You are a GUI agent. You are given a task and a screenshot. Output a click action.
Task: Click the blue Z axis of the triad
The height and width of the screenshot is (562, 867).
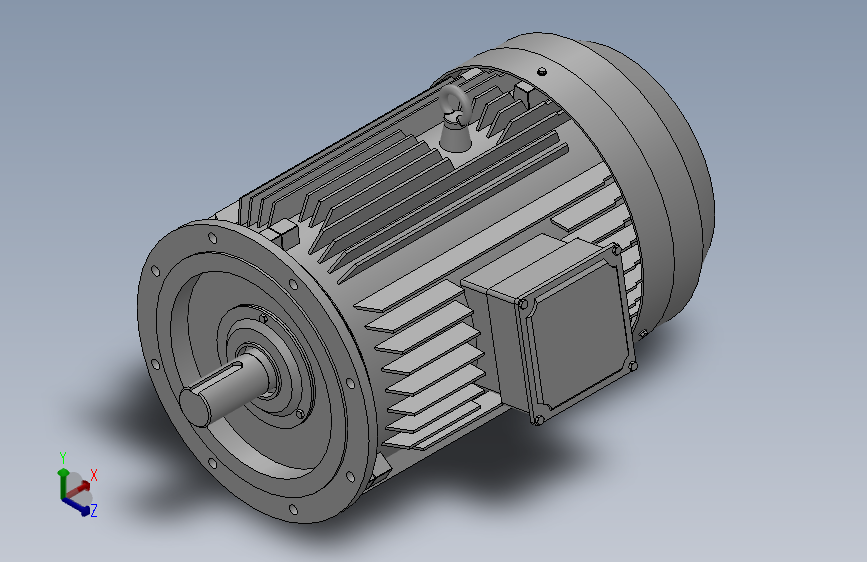76,507
